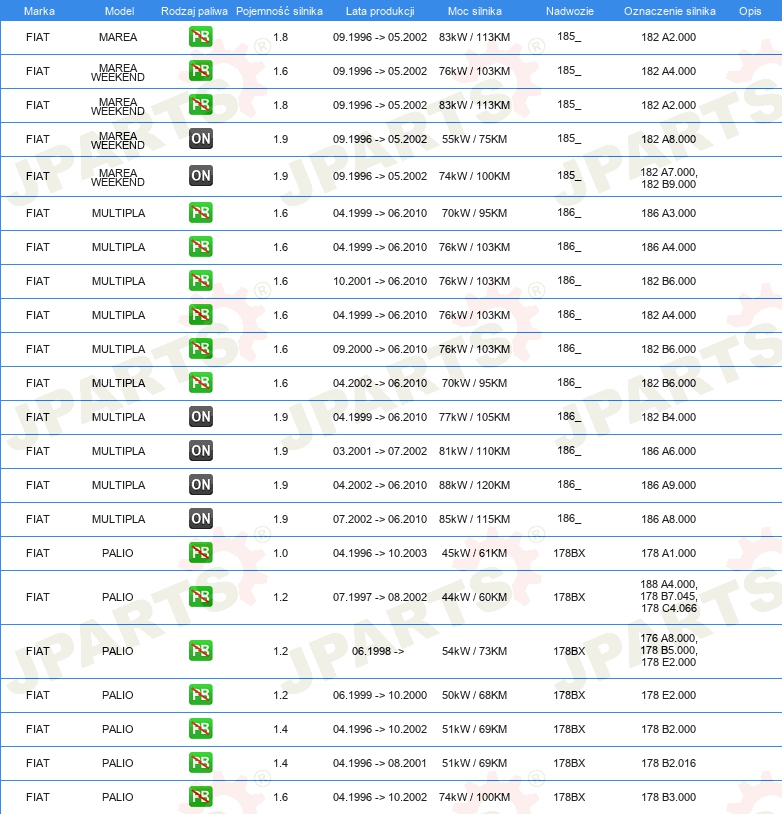The height and width of the screenshot is (814, 782).
Task: Click petrol icon in PALIO 44kW / 60KM row
Action: 200,597
